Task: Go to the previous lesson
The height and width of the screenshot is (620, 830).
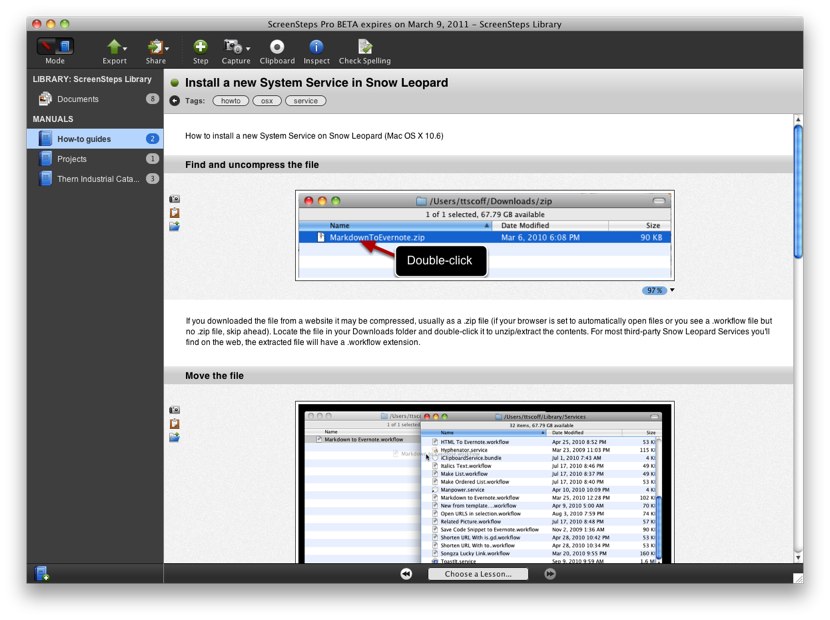Action: tap(407, 574)
